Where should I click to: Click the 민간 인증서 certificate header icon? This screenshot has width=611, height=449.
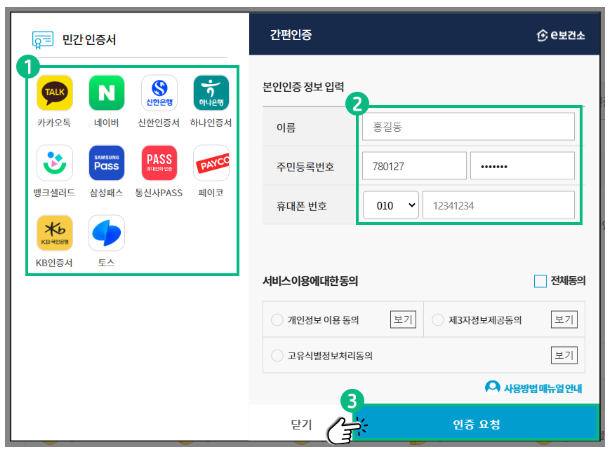click(x=42, y=39)
